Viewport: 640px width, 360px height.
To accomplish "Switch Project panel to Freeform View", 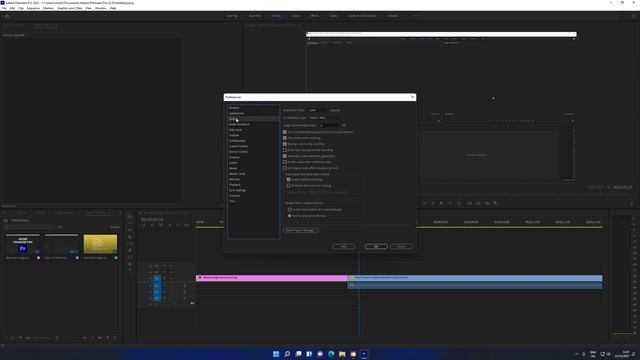I will coord(28,338).
